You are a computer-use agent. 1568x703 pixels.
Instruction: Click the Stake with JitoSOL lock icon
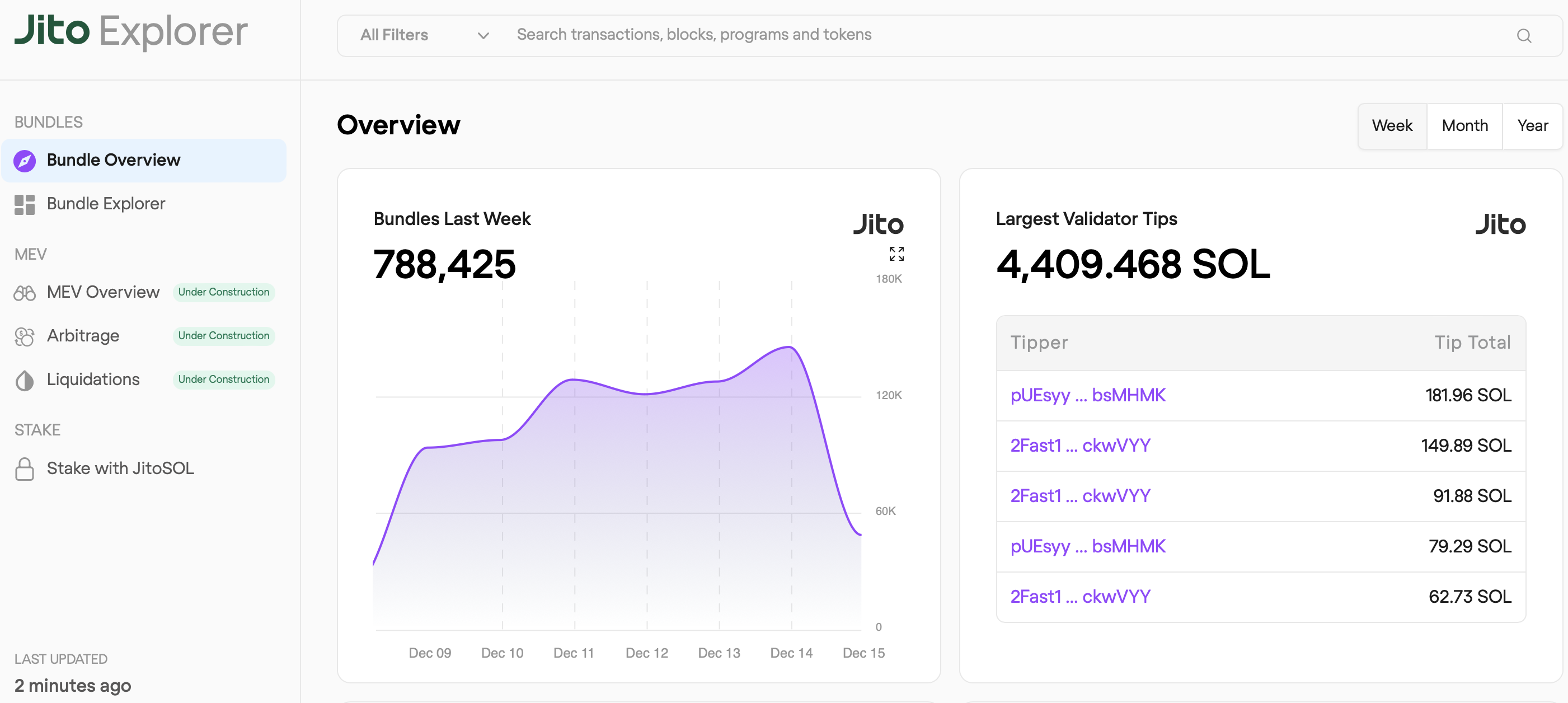point(25,468)
